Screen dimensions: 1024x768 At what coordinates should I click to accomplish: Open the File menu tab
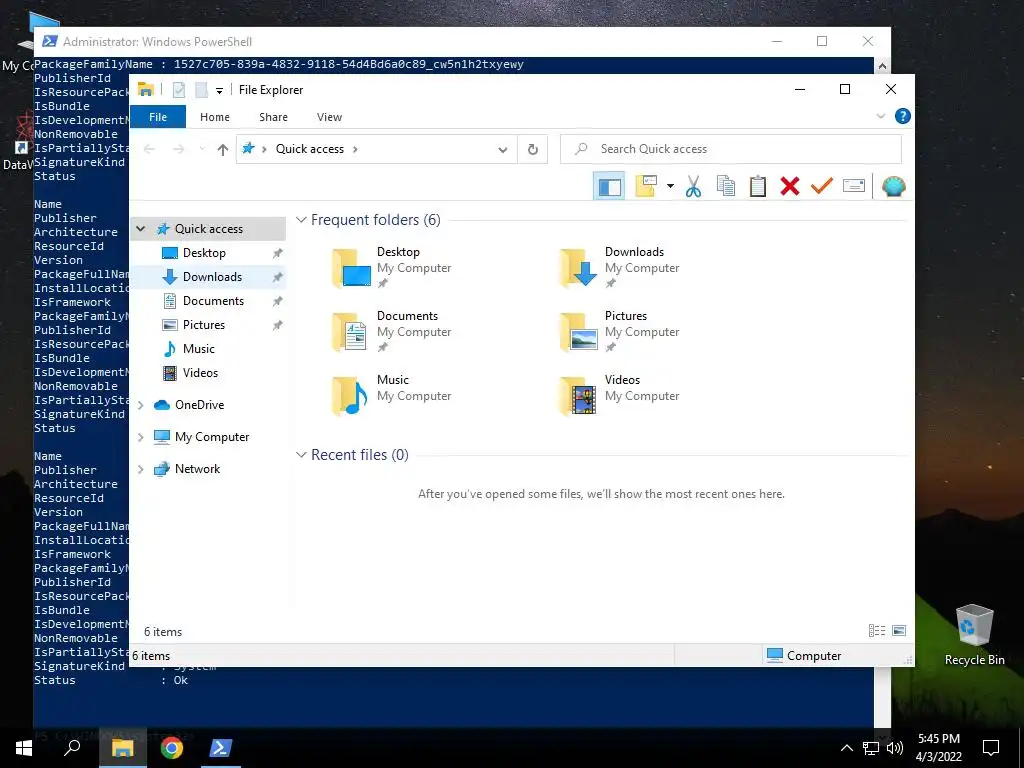tap(158, 117)
